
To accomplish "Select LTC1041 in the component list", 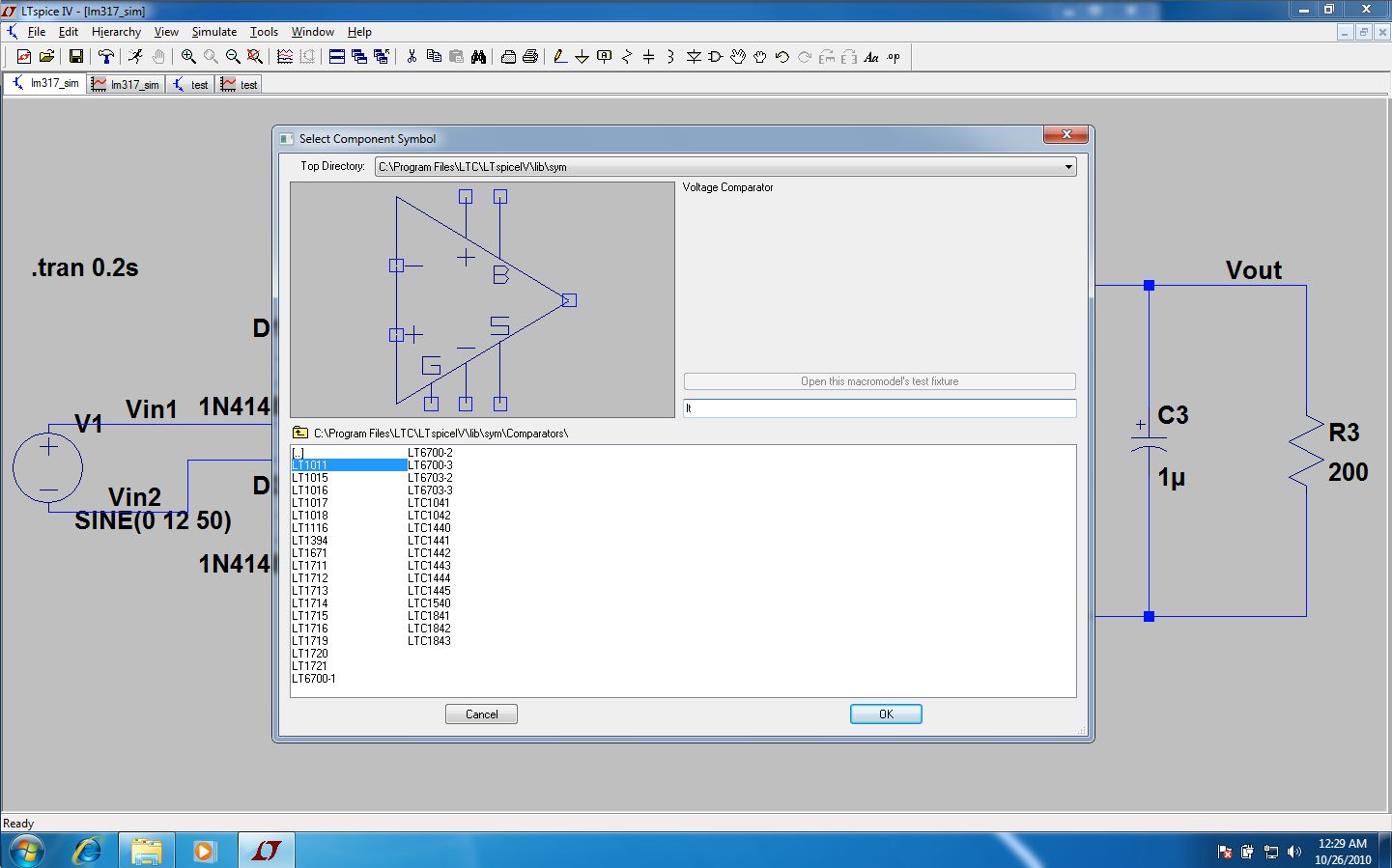I will click(x=429, y=503).
